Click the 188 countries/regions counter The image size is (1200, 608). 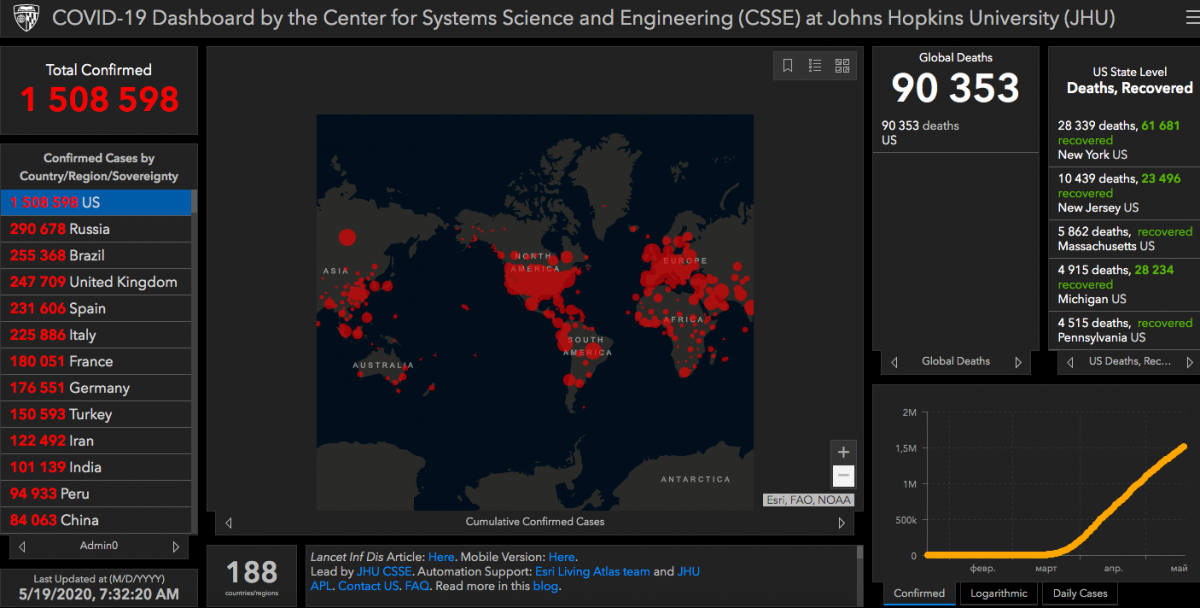[252, 573]
